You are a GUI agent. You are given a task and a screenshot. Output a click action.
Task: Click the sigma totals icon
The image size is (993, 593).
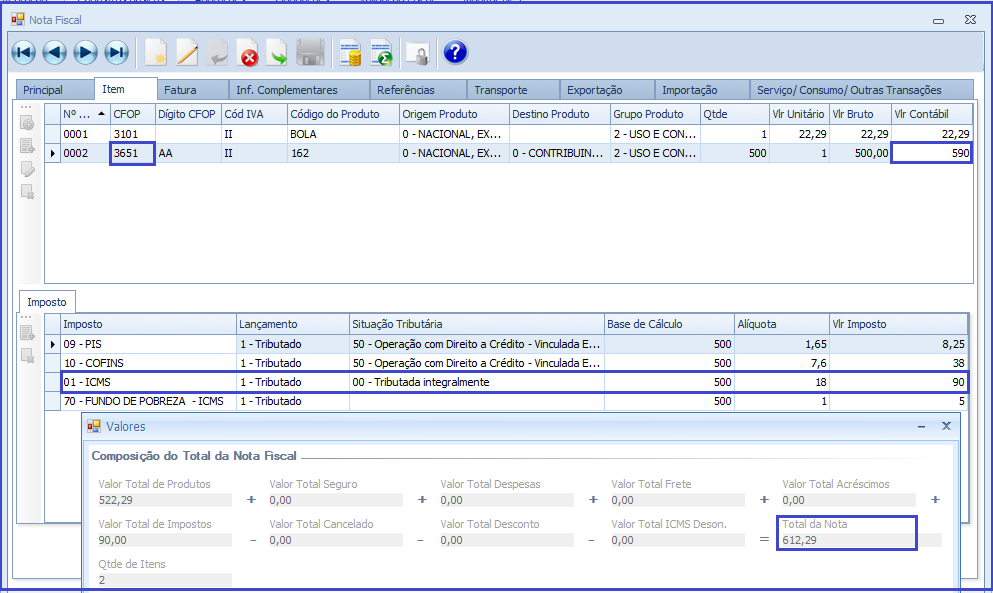381,53
